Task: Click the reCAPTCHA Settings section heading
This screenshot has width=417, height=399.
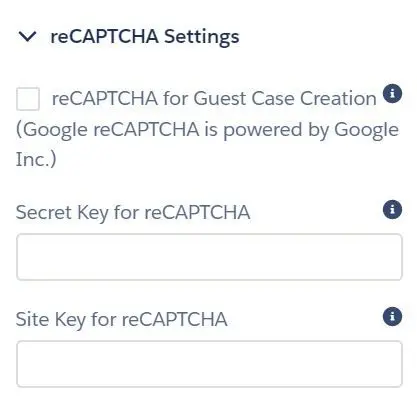Action: pos(145,36)
